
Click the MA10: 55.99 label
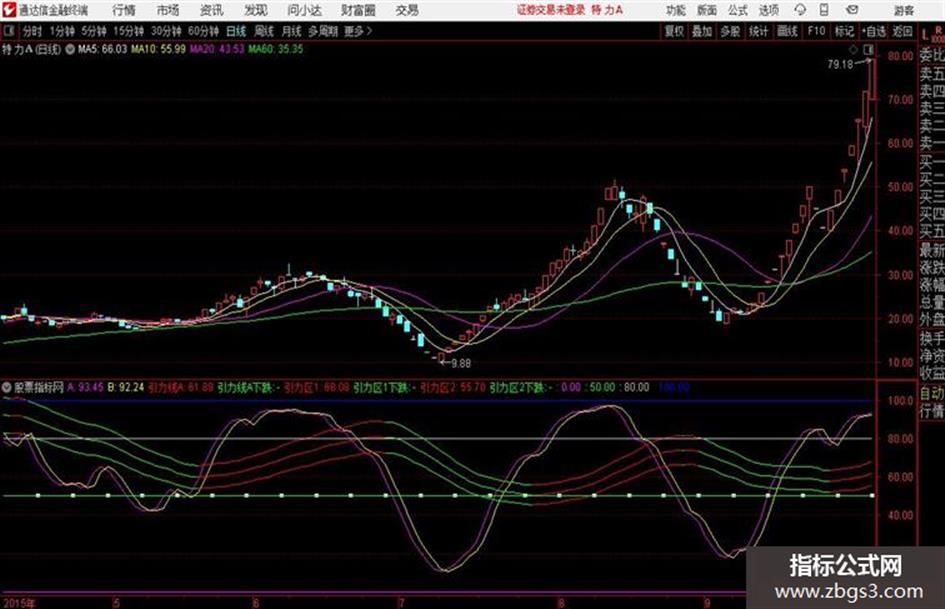159,49
